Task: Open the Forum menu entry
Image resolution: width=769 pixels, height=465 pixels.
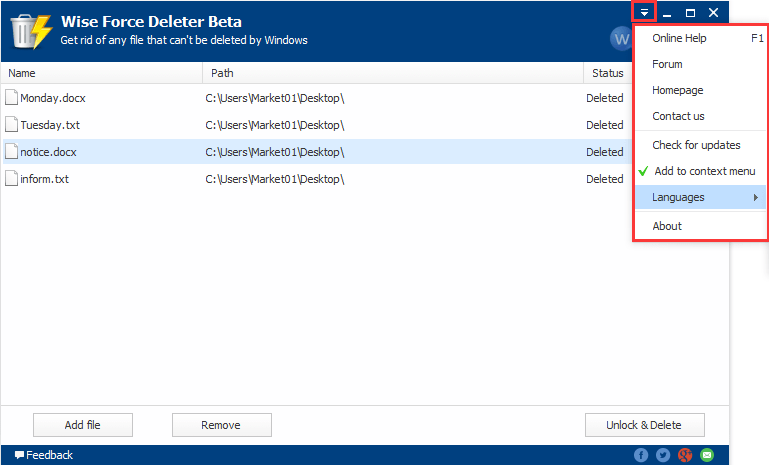Action: [x=667, y=64]
